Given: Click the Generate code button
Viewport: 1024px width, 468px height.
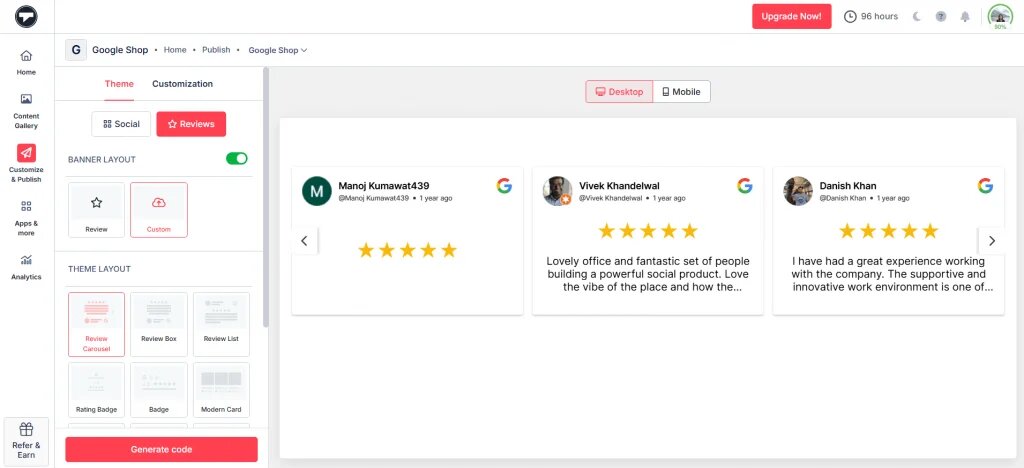Looking at the screenshot, I should (161, 449).
